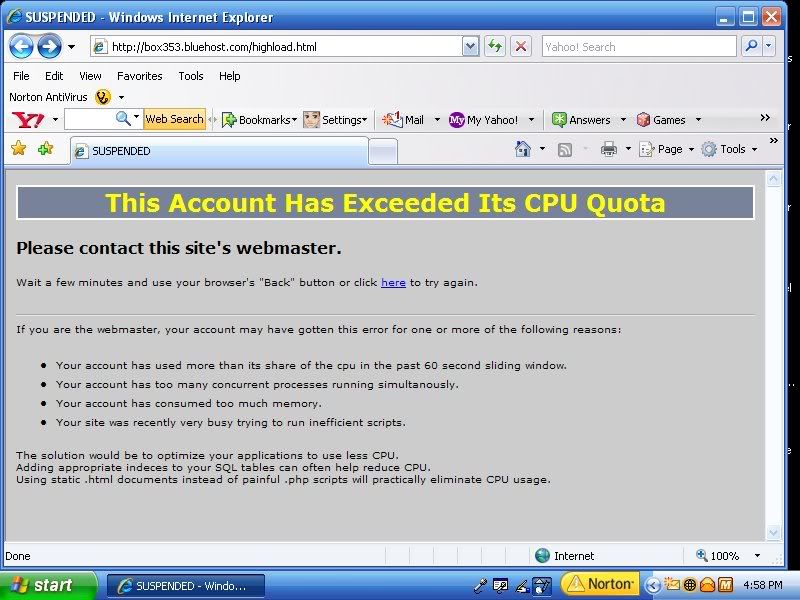Click the Home page icon

(x=522, y=149)
